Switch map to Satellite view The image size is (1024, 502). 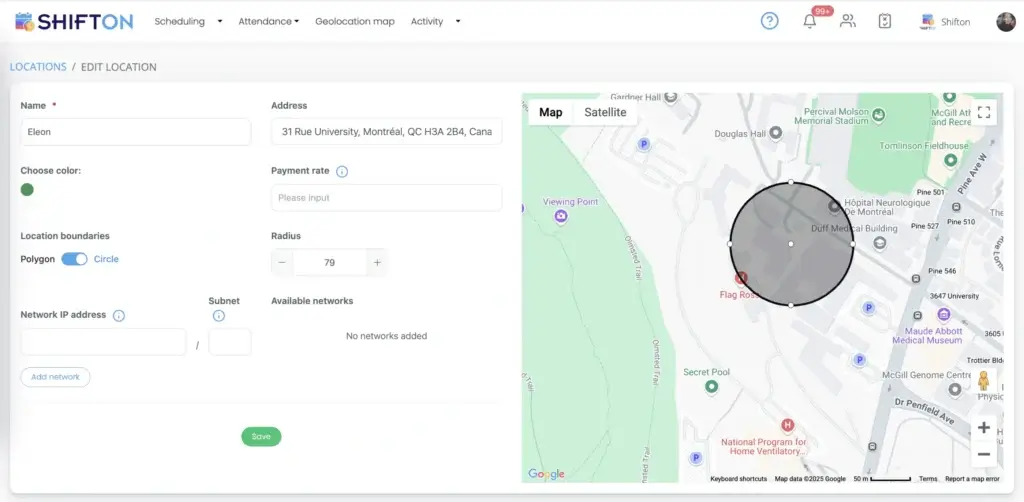pos(605,113)
